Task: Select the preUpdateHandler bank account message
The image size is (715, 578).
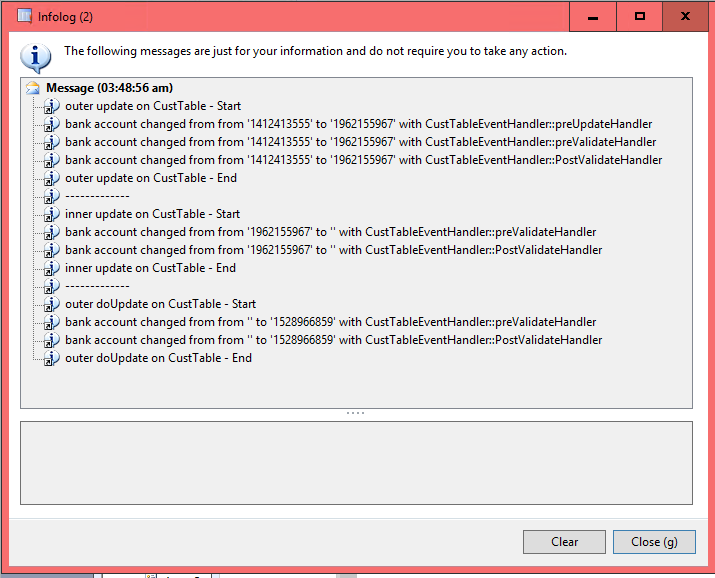Action: click(x=358, y=124)
